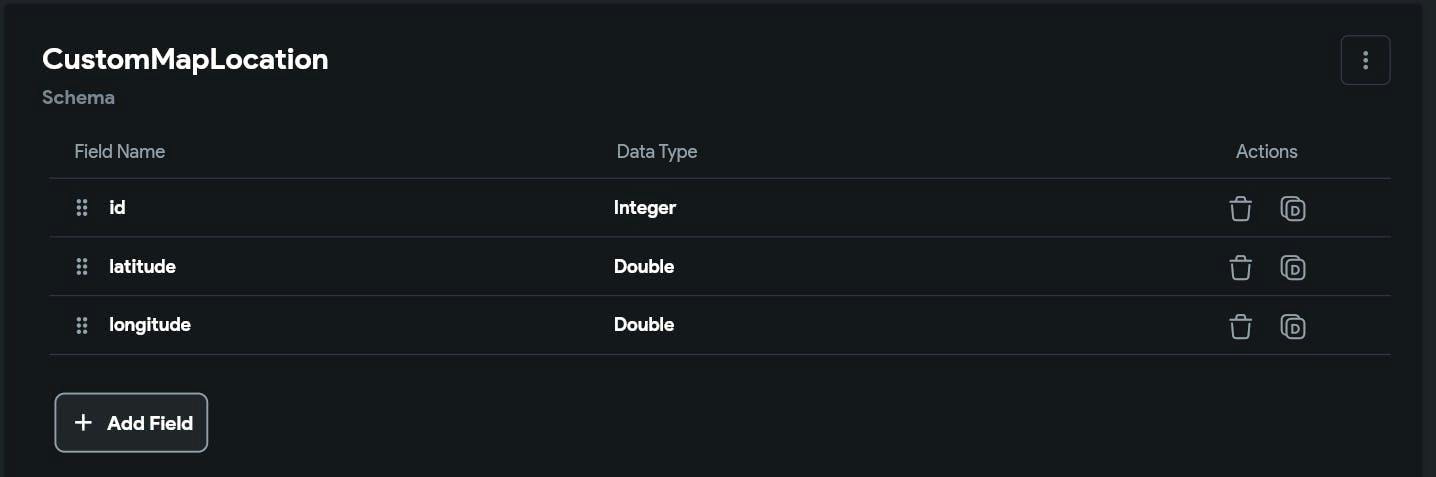Viewport: 1436px width, 477px height.
Task: Click drag handle for longitude row
Action: 82,325
